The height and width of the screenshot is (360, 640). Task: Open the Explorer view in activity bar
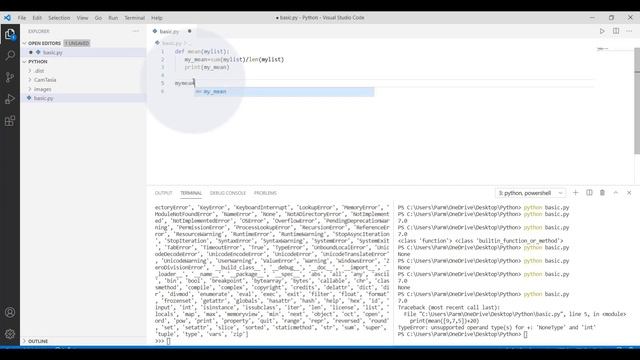[10, 34]
